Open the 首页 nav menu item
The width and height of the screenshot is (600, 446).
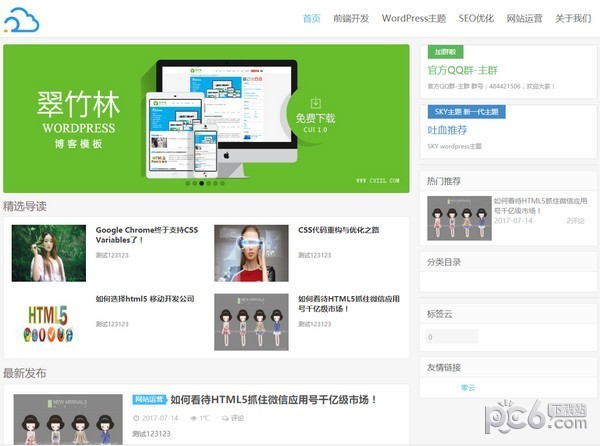311,18
